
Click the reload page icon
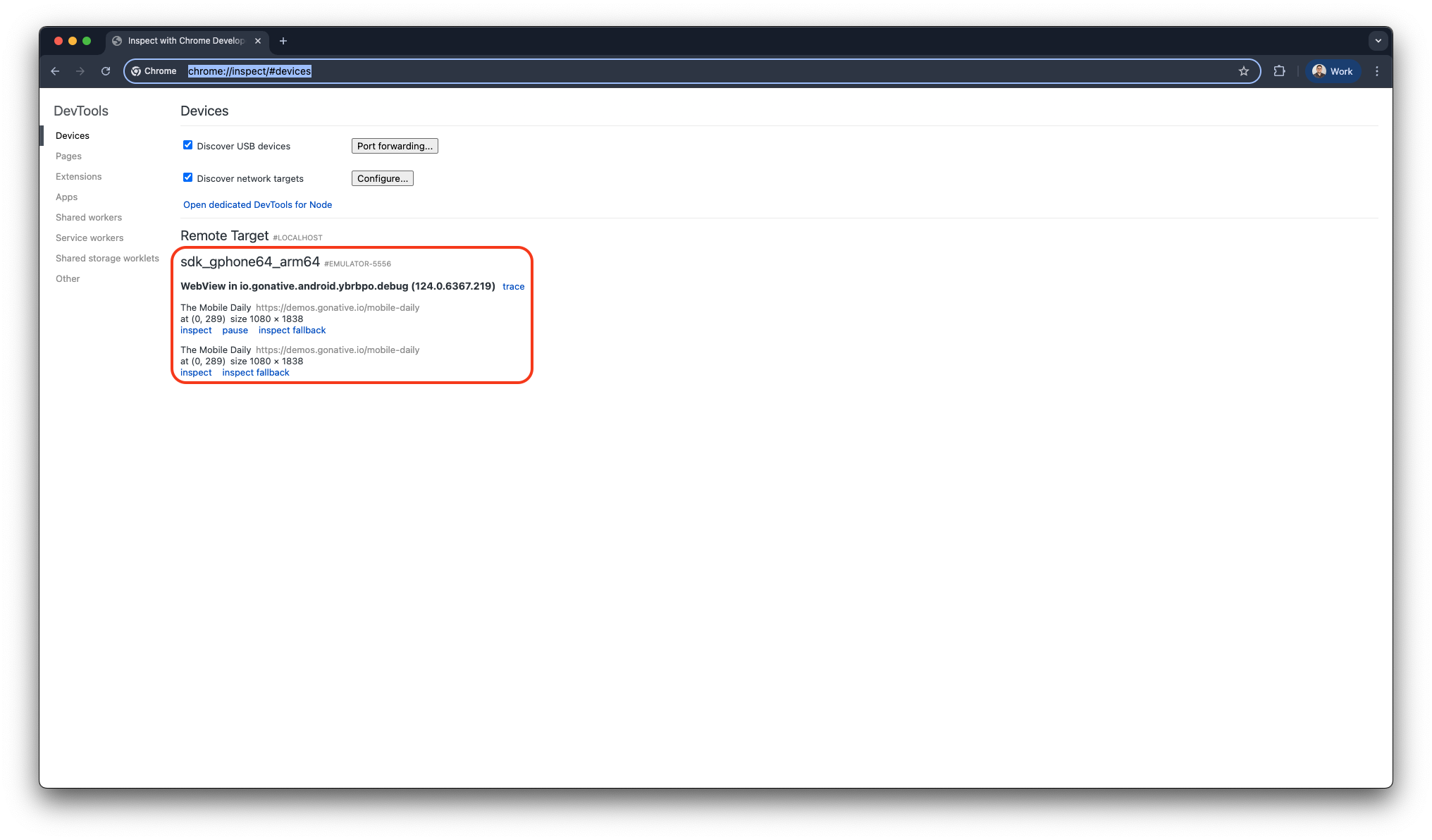point(106,71)
